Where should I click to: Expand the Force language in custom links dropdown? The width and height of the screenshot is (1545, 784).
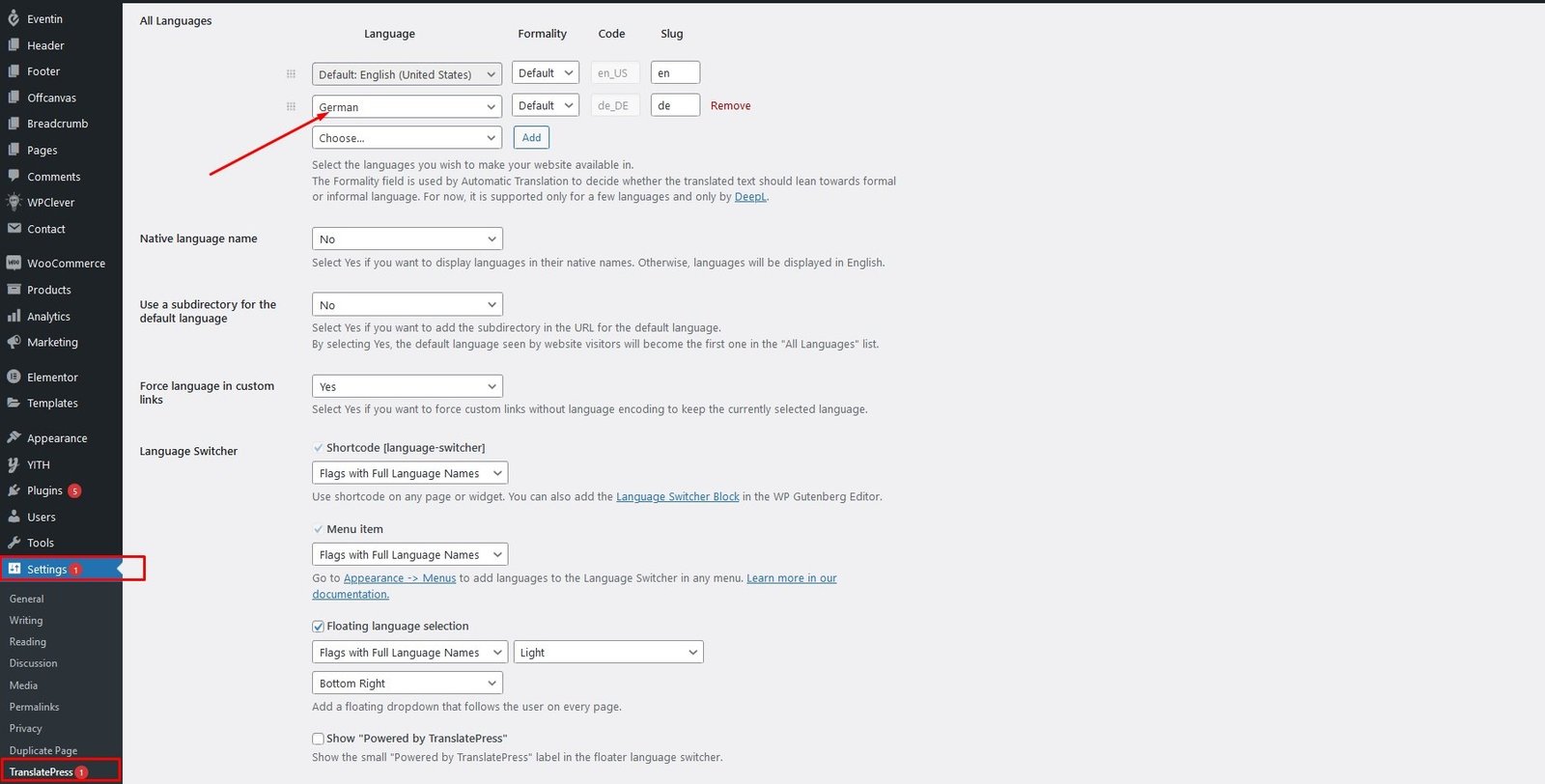coord(407,386)
